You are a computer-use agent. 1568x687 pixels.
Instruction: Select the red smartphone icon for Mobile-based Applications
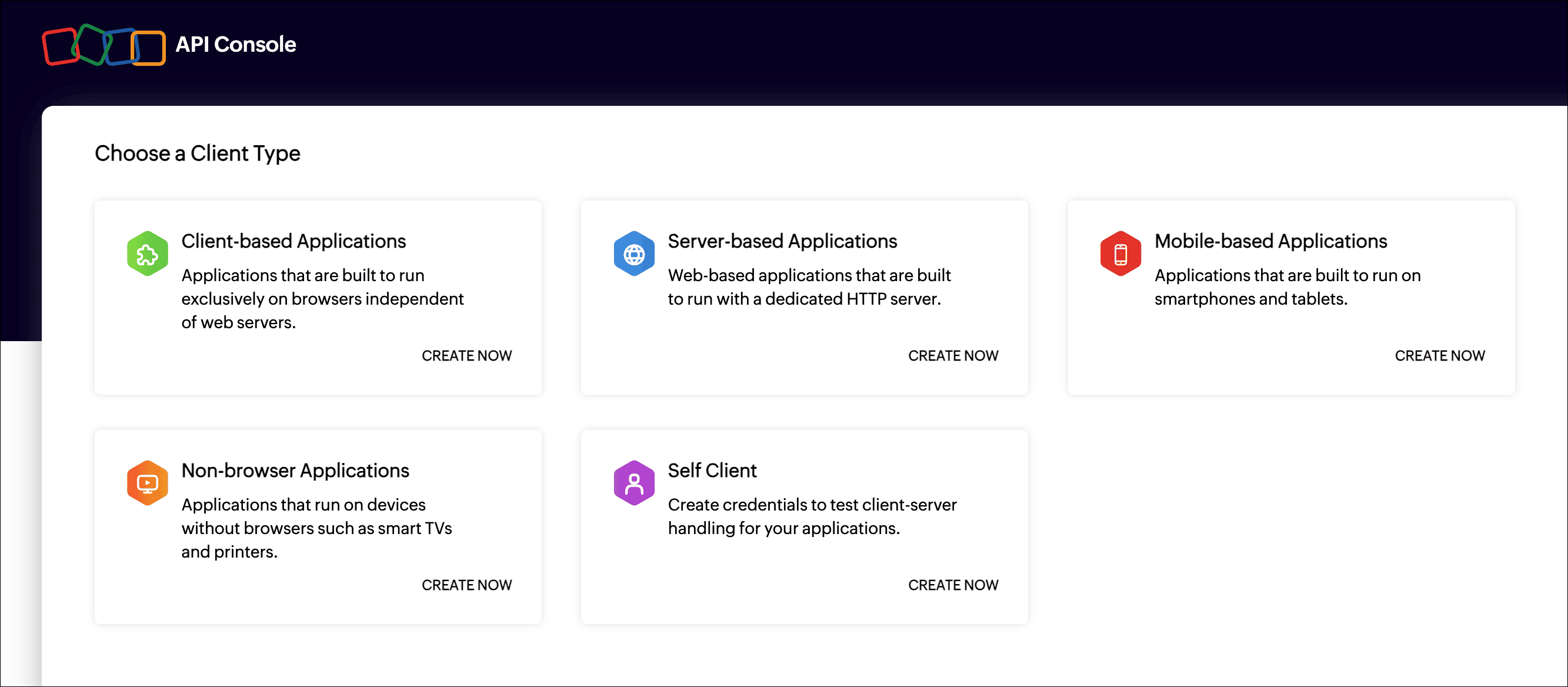click(1119, 253)
